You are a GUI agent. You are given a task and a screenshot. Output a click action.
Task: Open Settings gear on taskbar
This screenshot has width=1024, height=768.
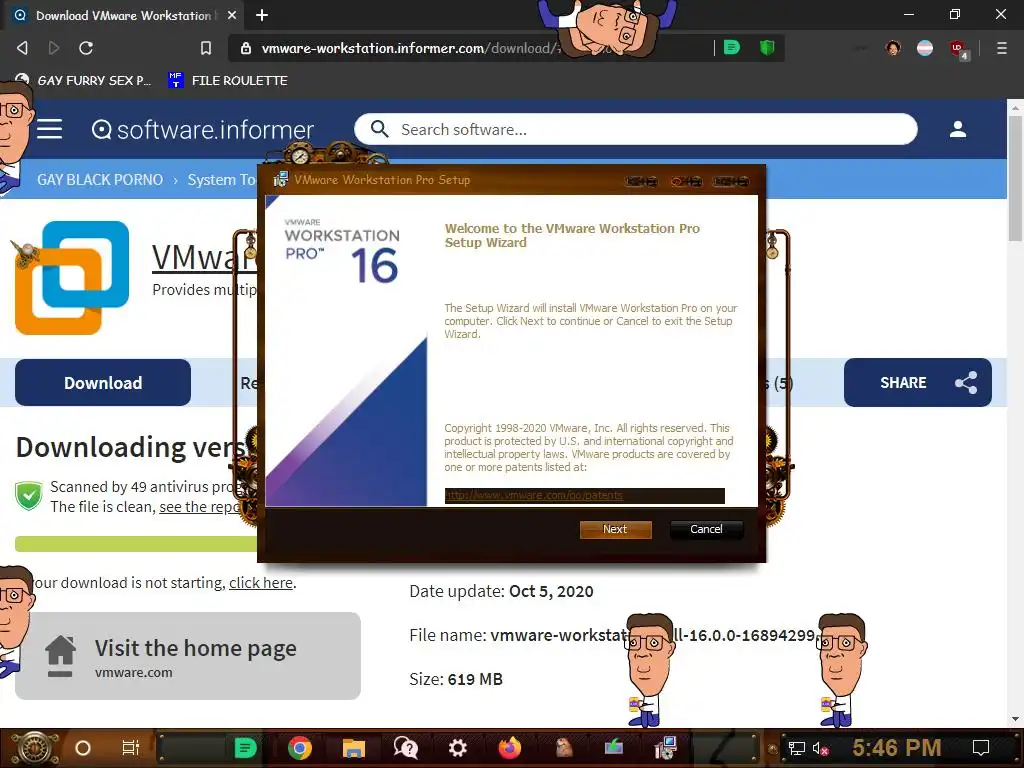(458, 748)
